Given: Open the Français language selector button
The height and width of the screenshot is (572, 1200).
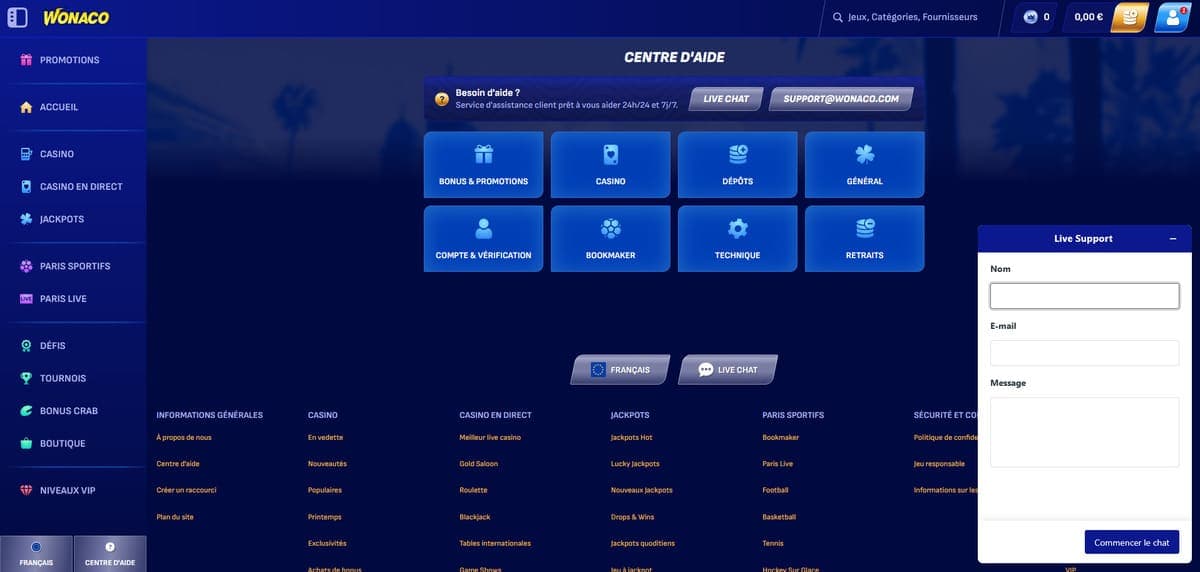Looking at the screenshot, I should [620, 370].
